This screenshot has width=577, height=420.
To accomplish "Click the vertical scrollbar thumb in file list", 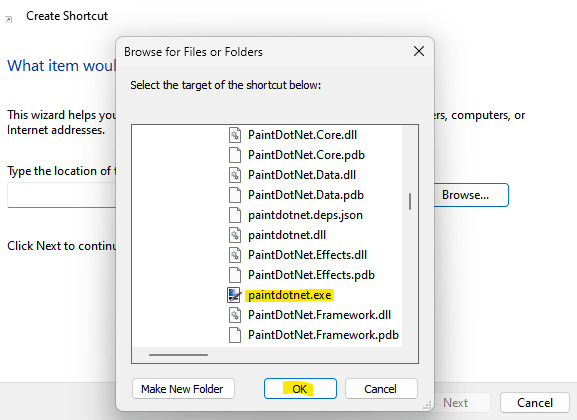I will (410, 201).
